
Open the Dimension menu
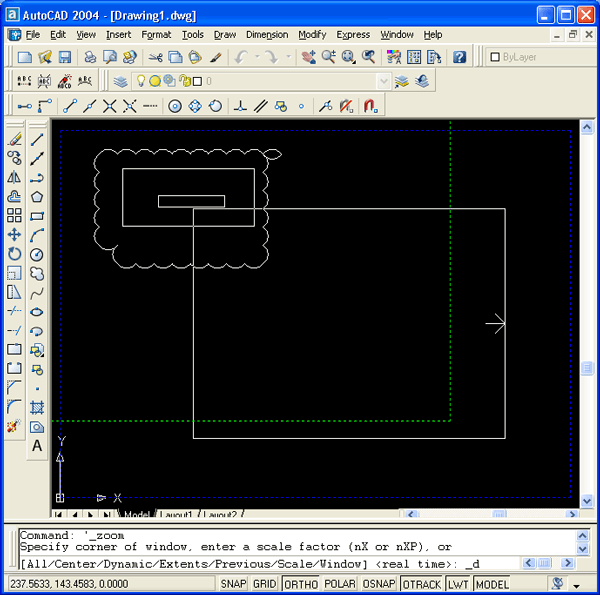point(267,34)
